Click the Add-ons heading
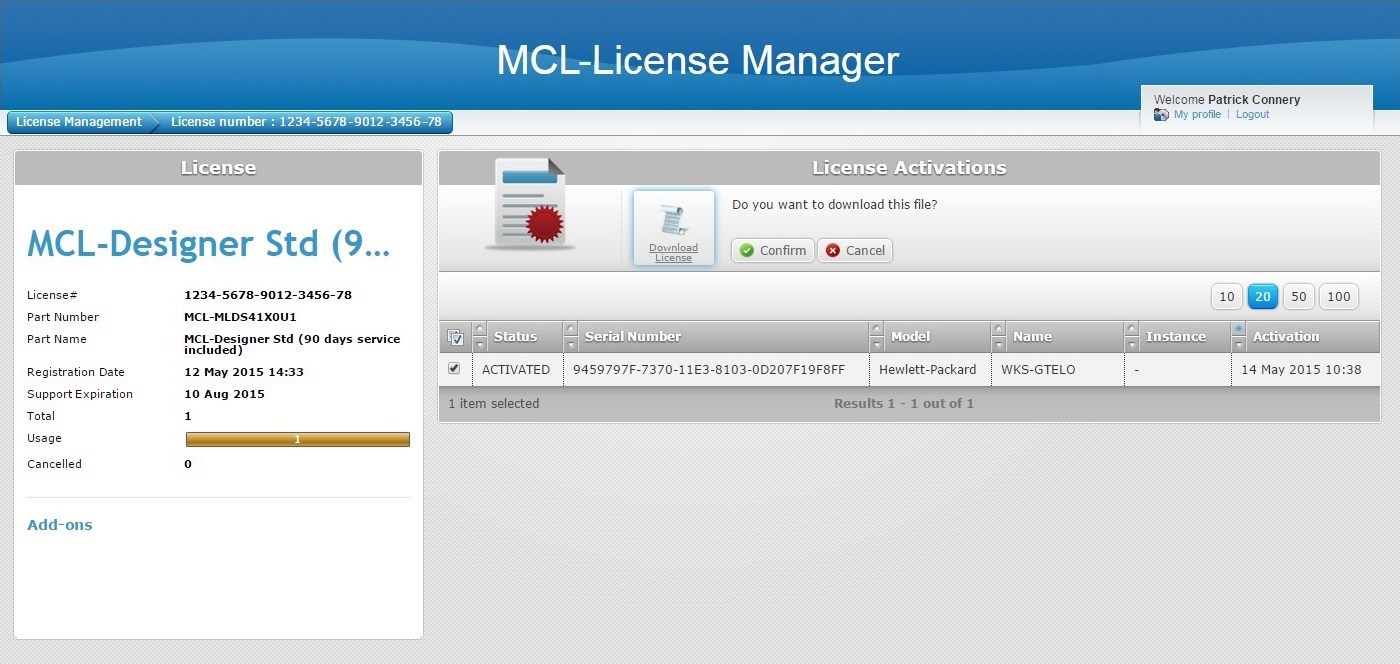The image size is (1400, 664). point(60,525)
